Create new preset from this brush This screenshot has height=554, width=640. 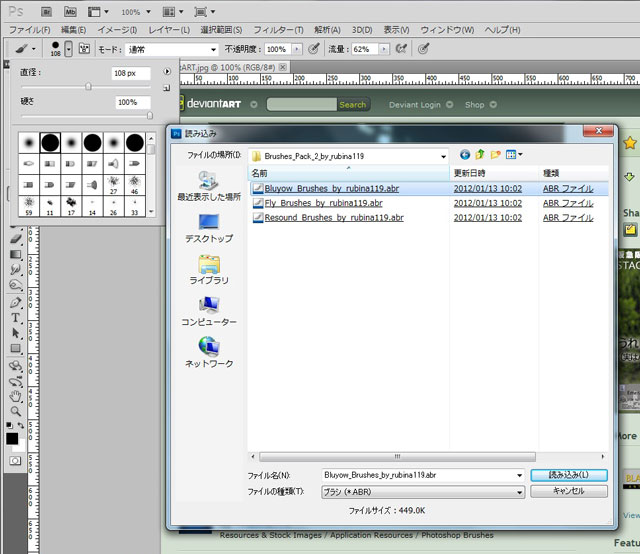[167, 88]
